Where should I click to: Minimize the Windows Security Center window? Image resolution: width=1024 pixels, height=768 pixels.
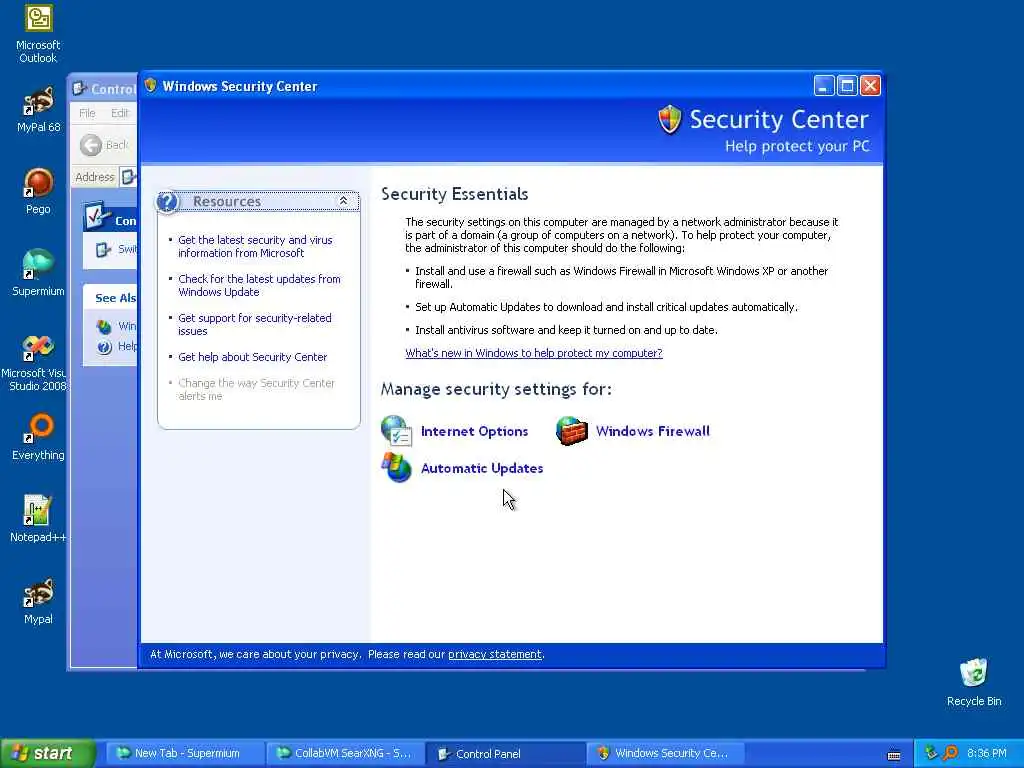click(824, 86)
